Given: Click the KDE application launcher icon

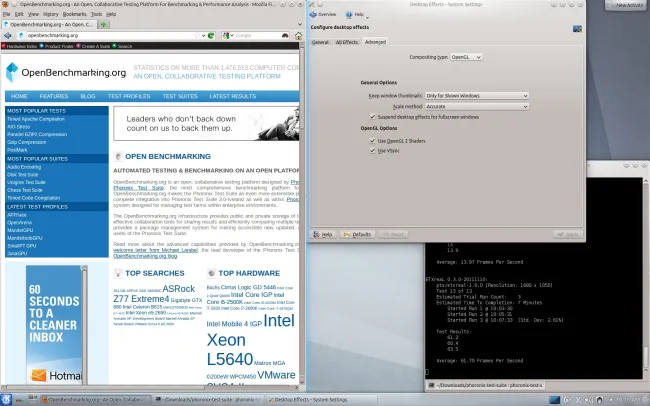Looking at the screenshot, I should (8, 399).
